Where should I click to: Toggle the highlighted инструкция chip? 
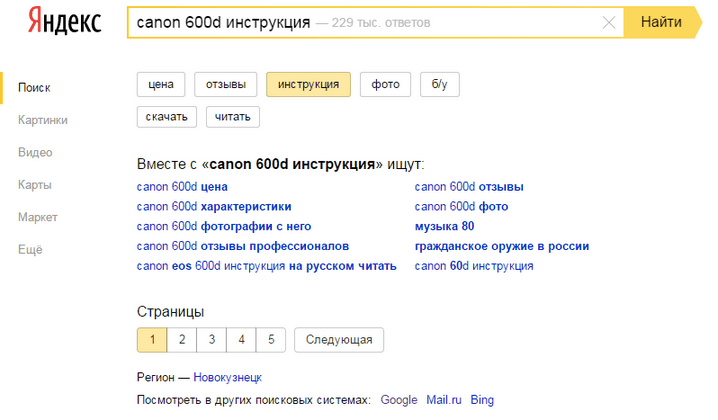click(309, 84)
